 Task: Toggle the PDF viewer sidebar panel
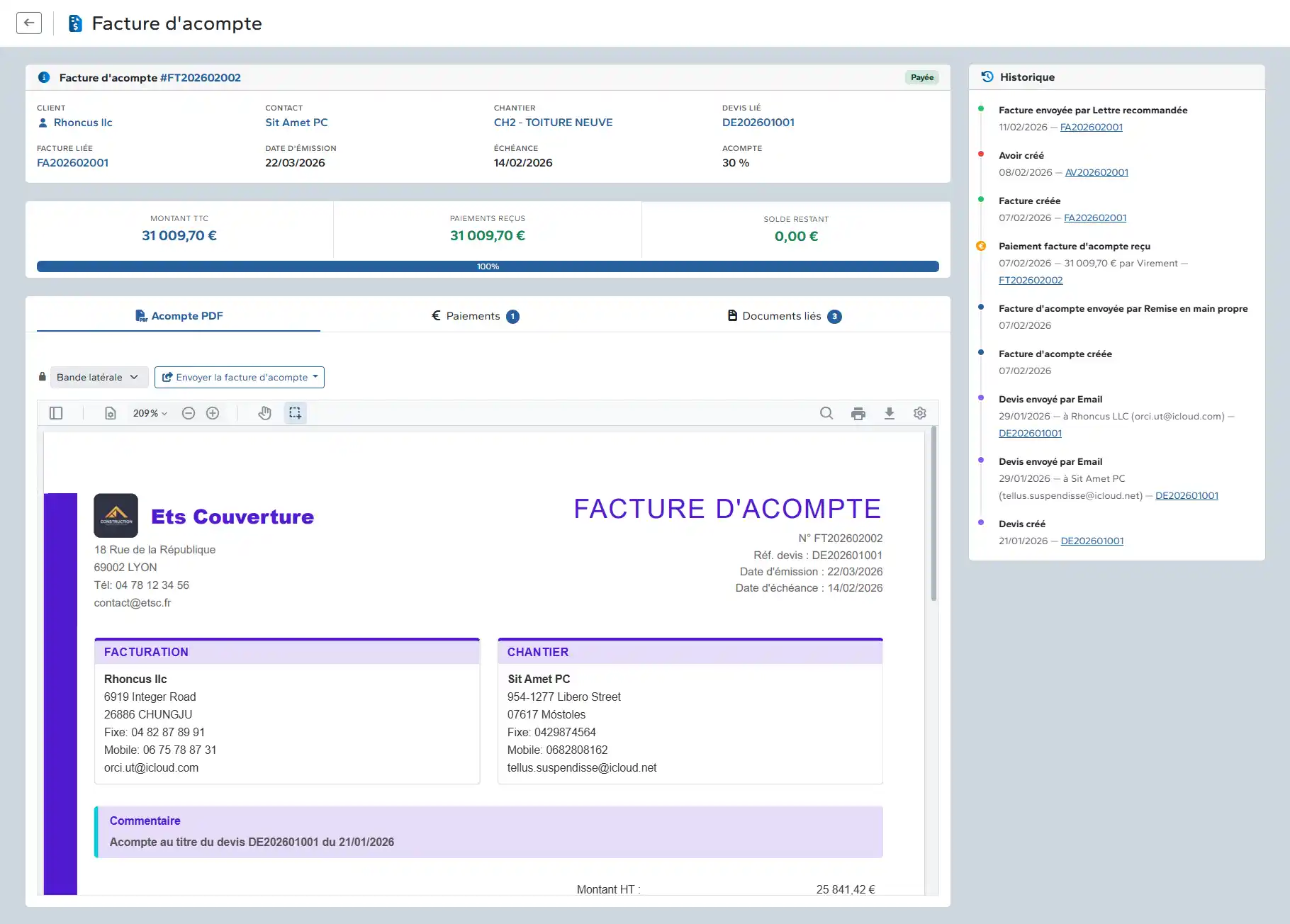pyautogui.click(x=56, y=413)
